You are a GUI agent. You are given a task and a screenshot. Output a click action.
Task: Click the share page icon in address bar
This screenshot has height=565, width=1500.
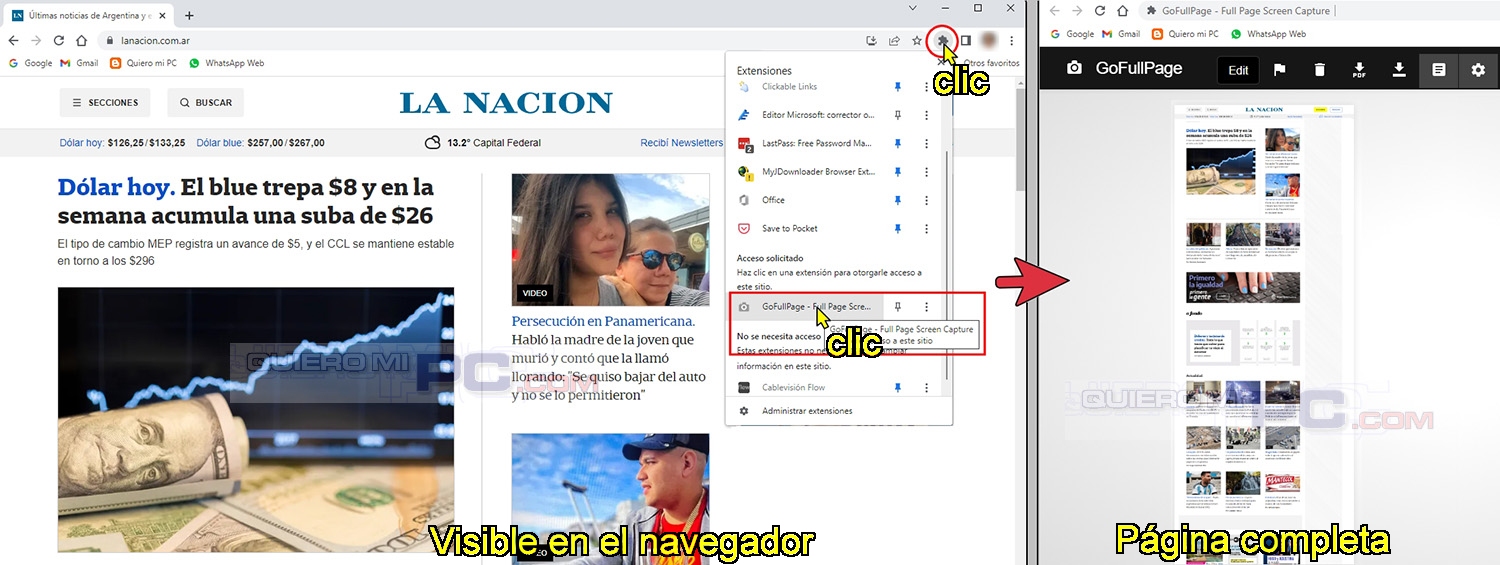point(894,41)
